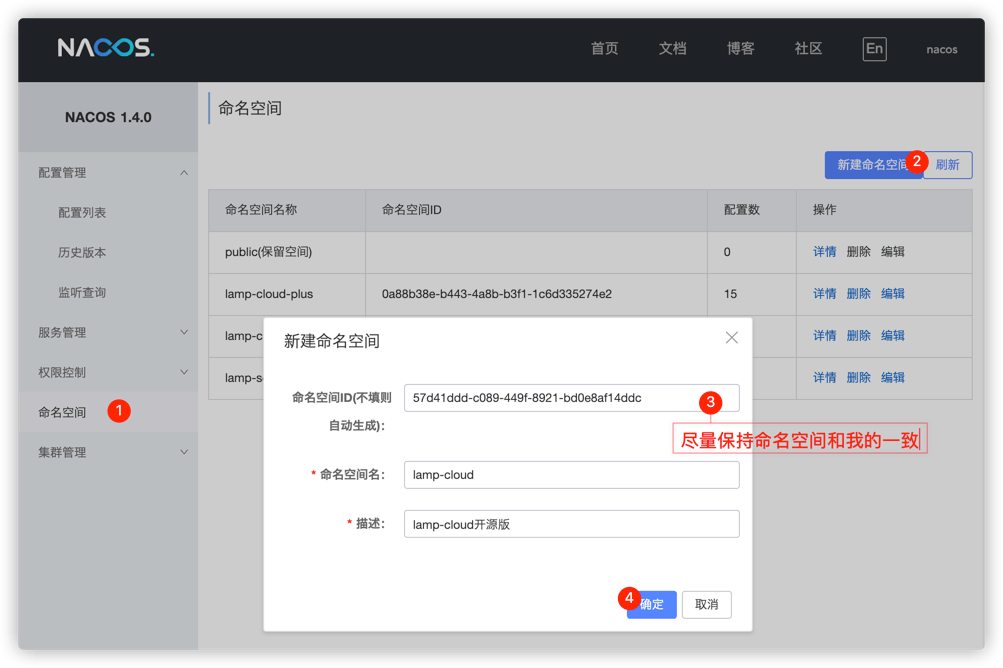The width and height of the screenshot is (1003, 668).
Task: Open 详情 for lamp-cloud-plus namespace
Action: [x=824, y=294]
